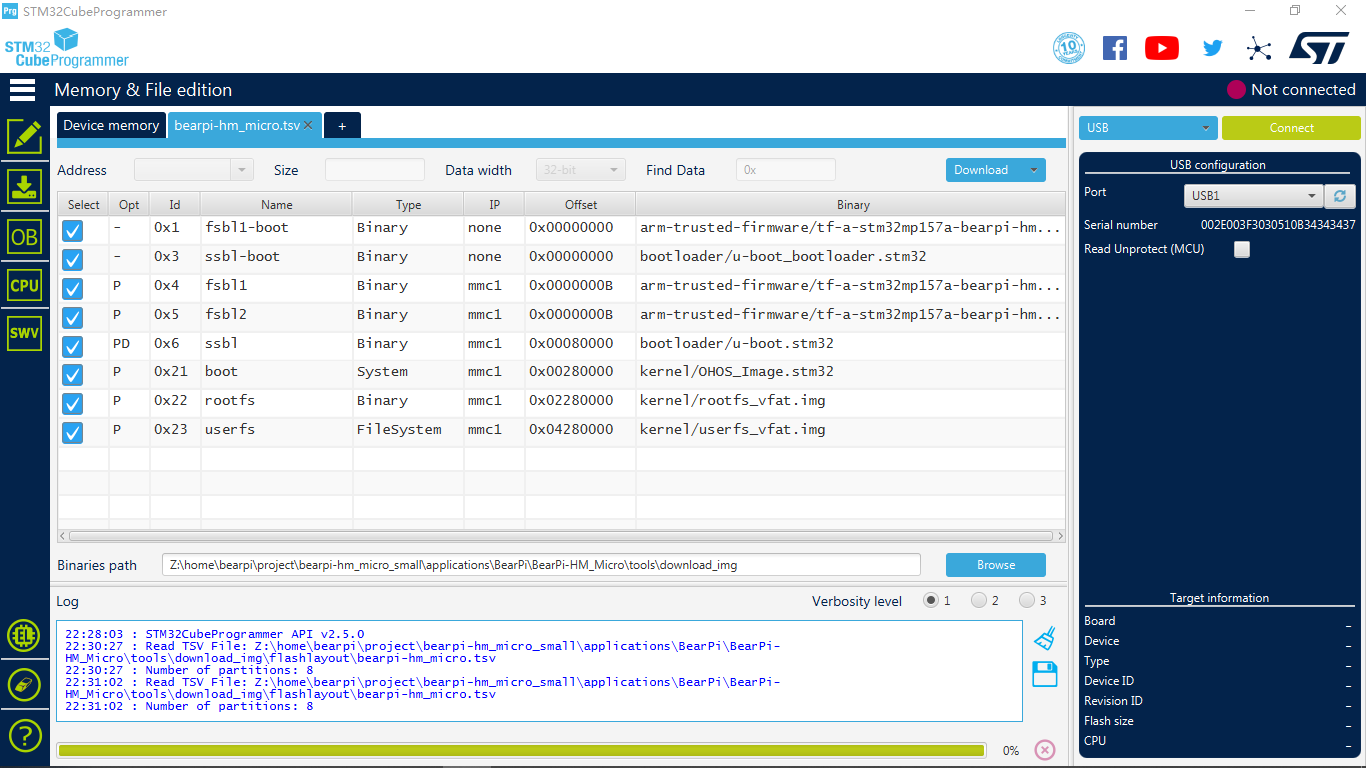Open the USB connection type dropdown
The image size is (1366, 768).
pyautogui.click(x=1148, y=128)
